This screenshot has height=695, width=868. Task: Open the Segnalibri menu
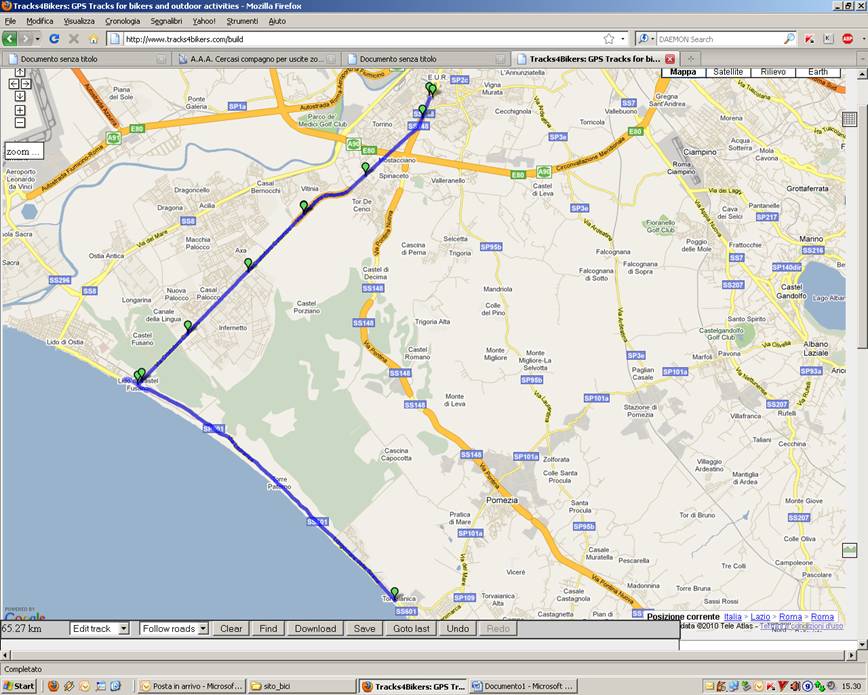pos(166,21)
